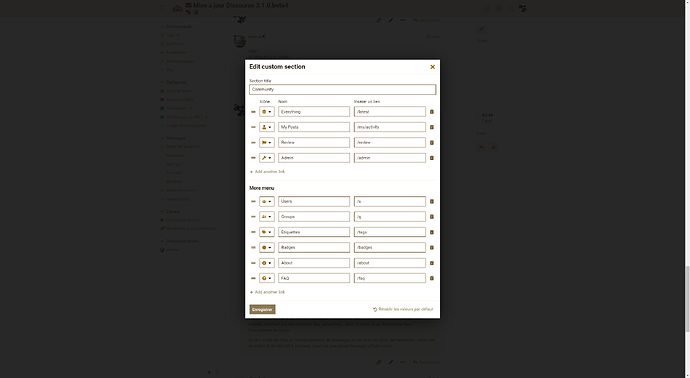Grab the drag handle of Etiquettes row
The height and width of the screenshot is (378, 690).
pyautogui.click(x=253, y=232)
